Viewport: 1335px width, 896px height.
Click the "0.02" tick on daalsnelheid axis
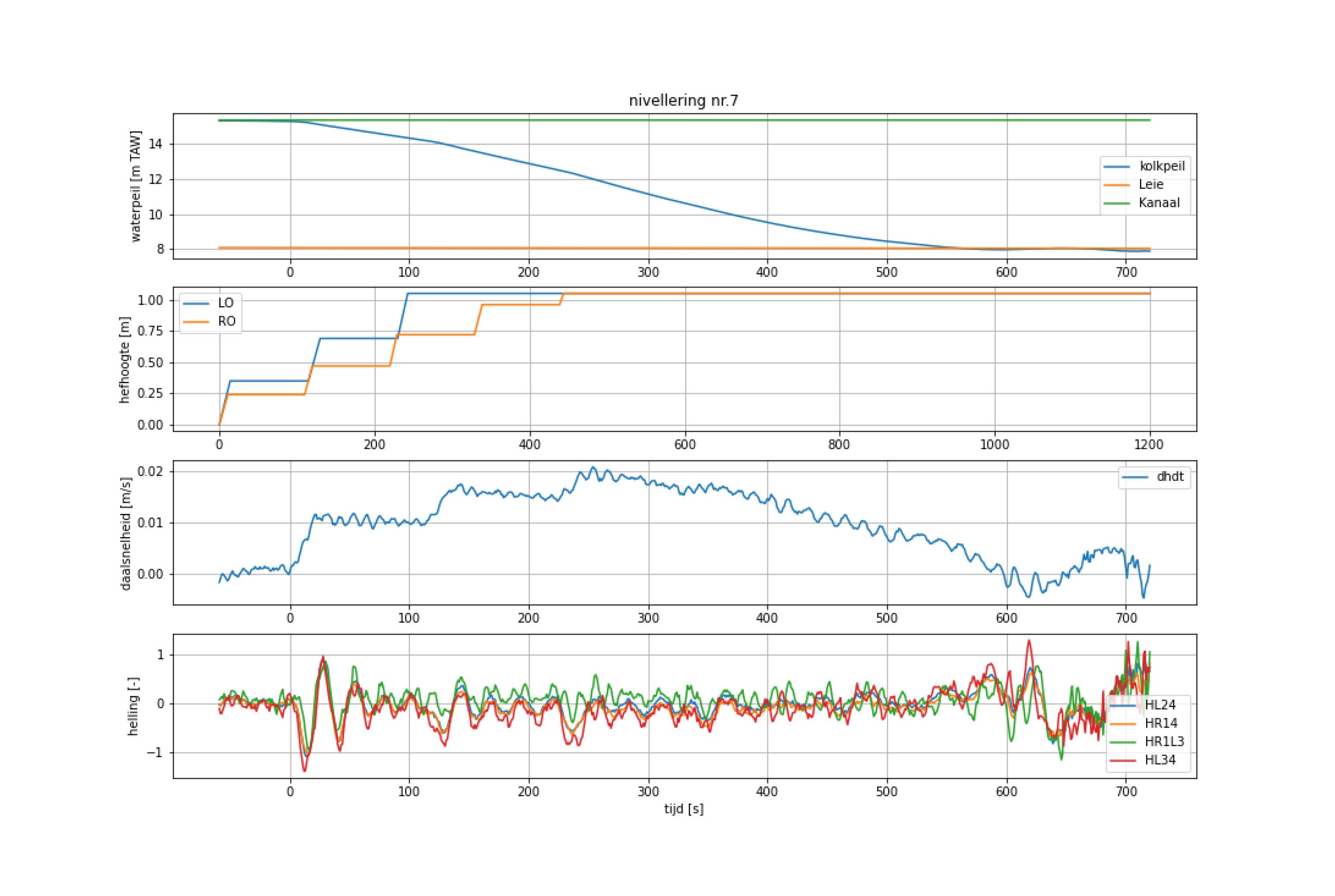tap(151, 471)
